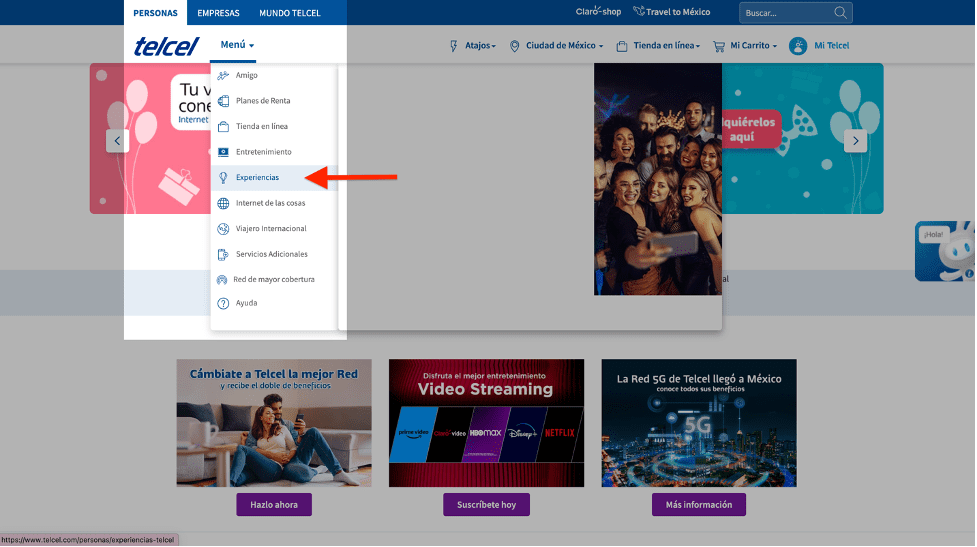This screenshot has height=547, width=977.
Task: Expand the Ciudad de México location selector
Action: pyautogui.click(x=557, y=46)
